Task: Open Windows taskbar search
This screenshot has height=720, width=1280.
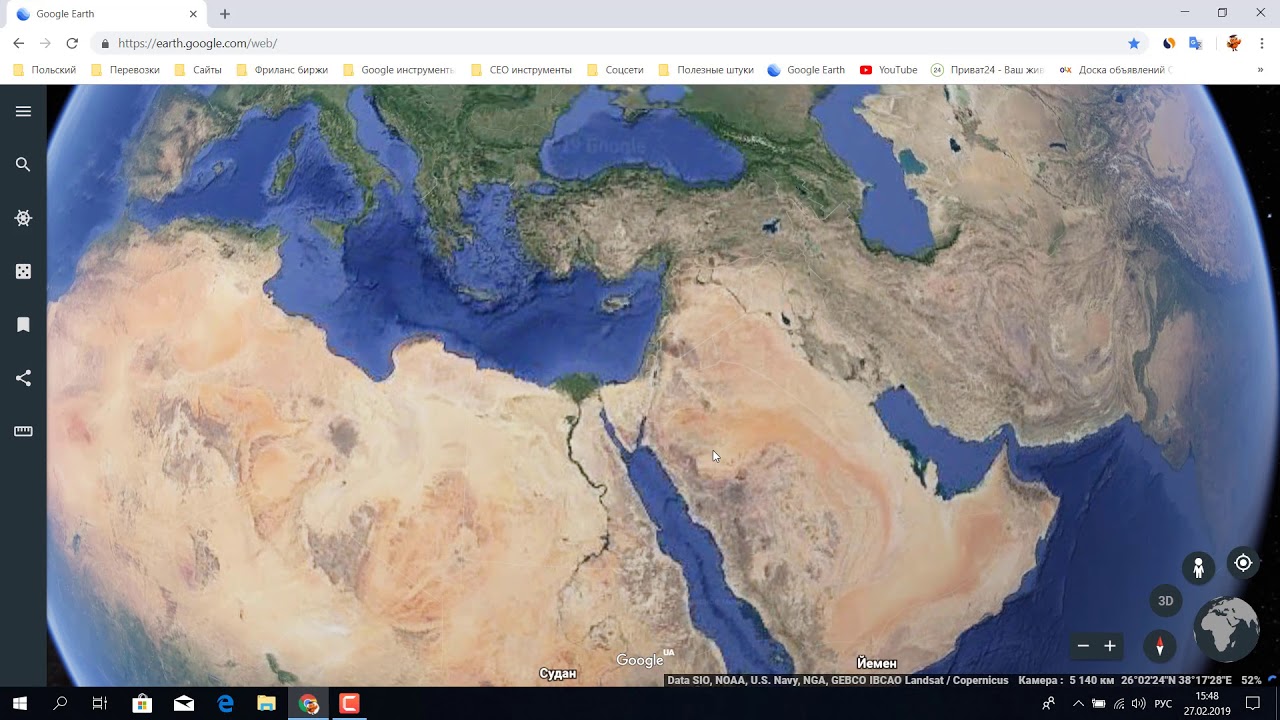Action: [60, 704]
